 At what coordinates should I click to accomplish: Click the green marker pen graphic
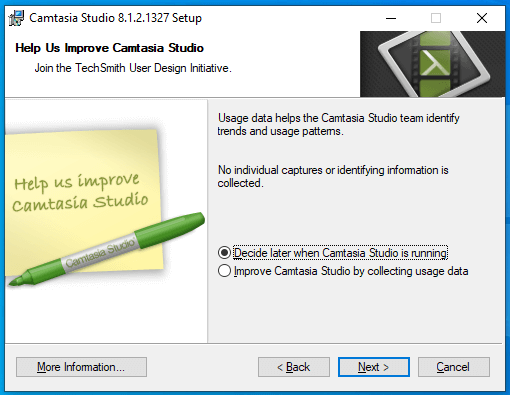pos(107,249)
